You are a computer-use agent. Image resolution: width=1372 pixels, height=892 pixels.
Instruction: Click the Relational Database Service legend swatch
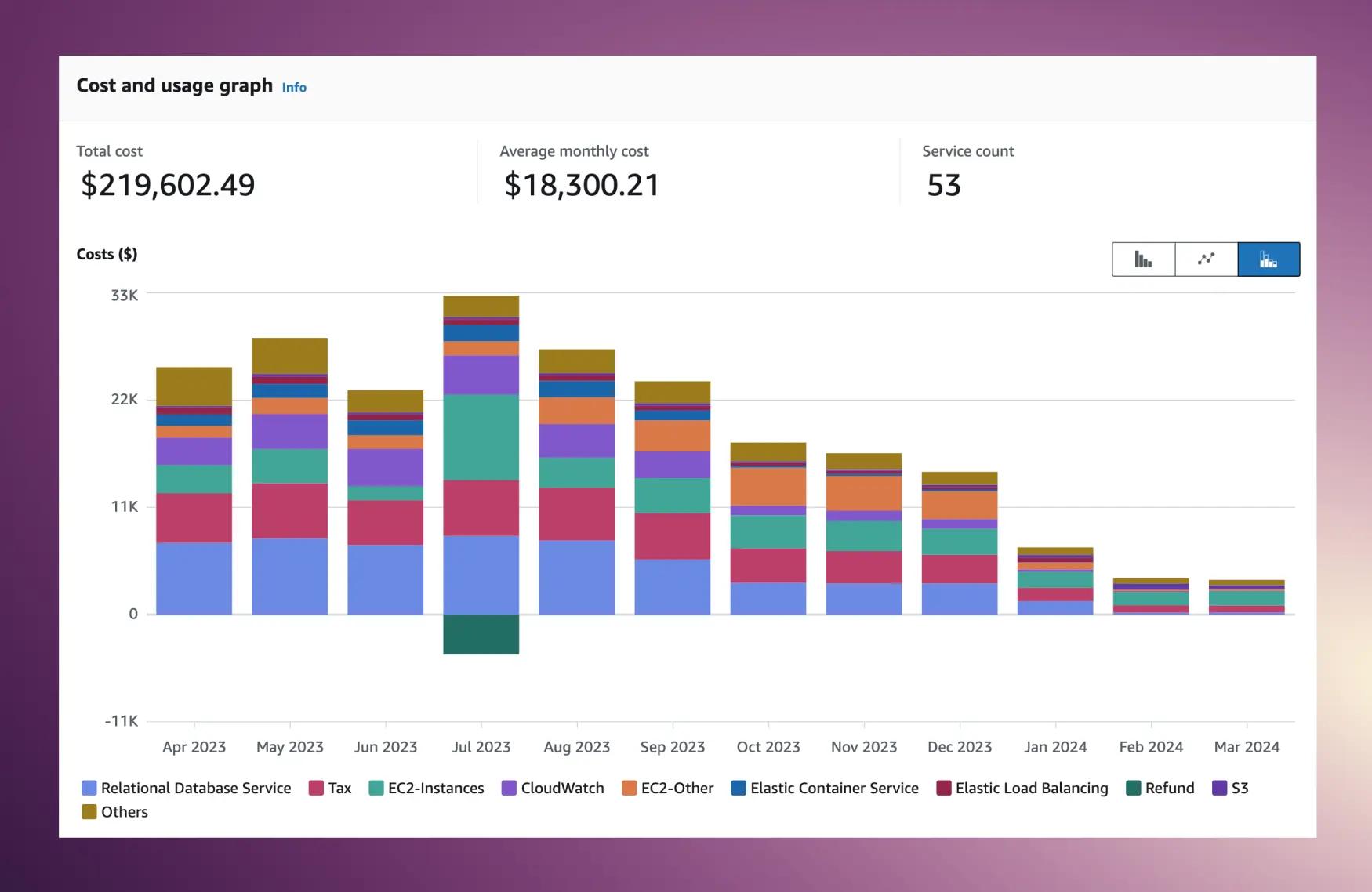point(89,788)
